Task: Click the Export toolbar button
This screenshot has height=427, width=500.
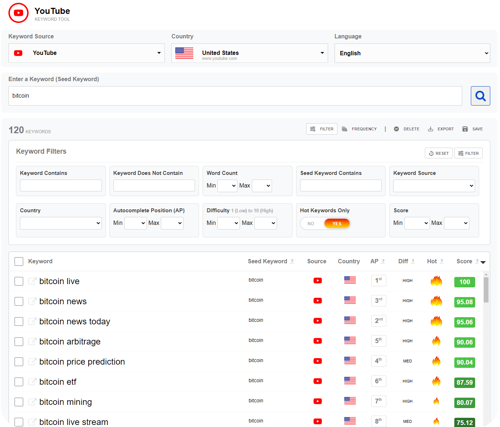Action: 441,129
